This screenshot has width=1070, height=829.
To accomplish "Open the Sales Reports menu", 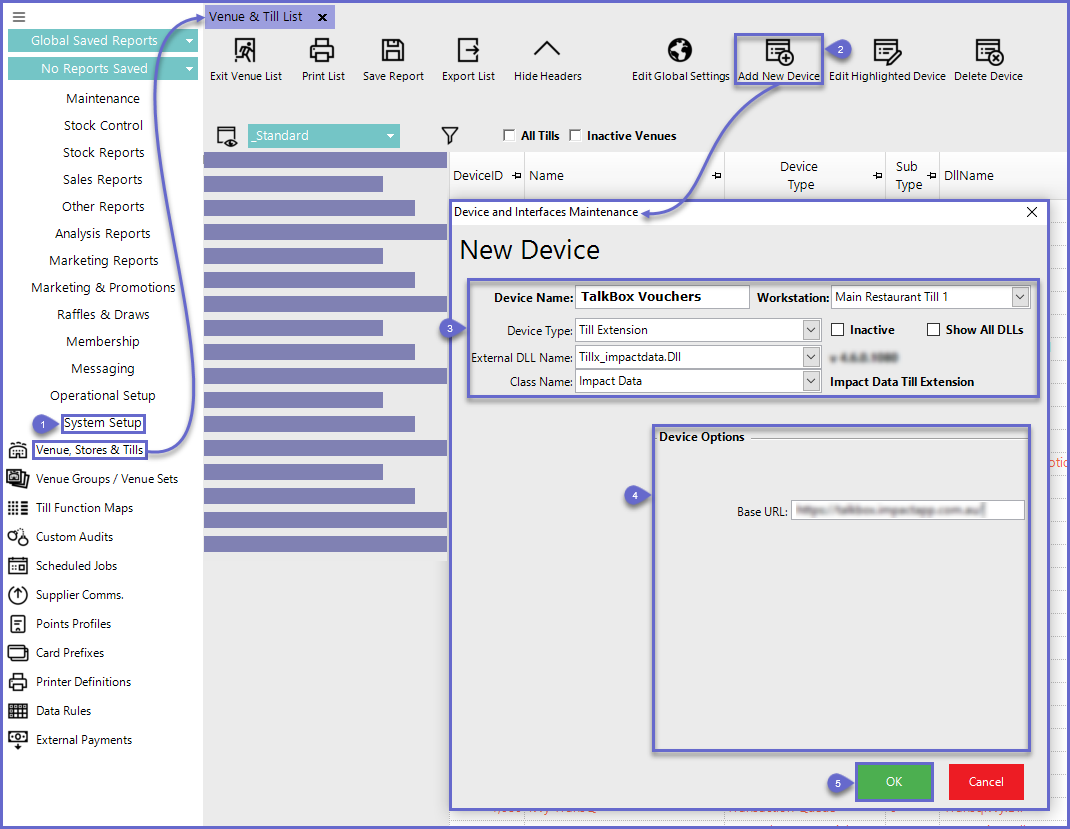I will click(103, 179).
